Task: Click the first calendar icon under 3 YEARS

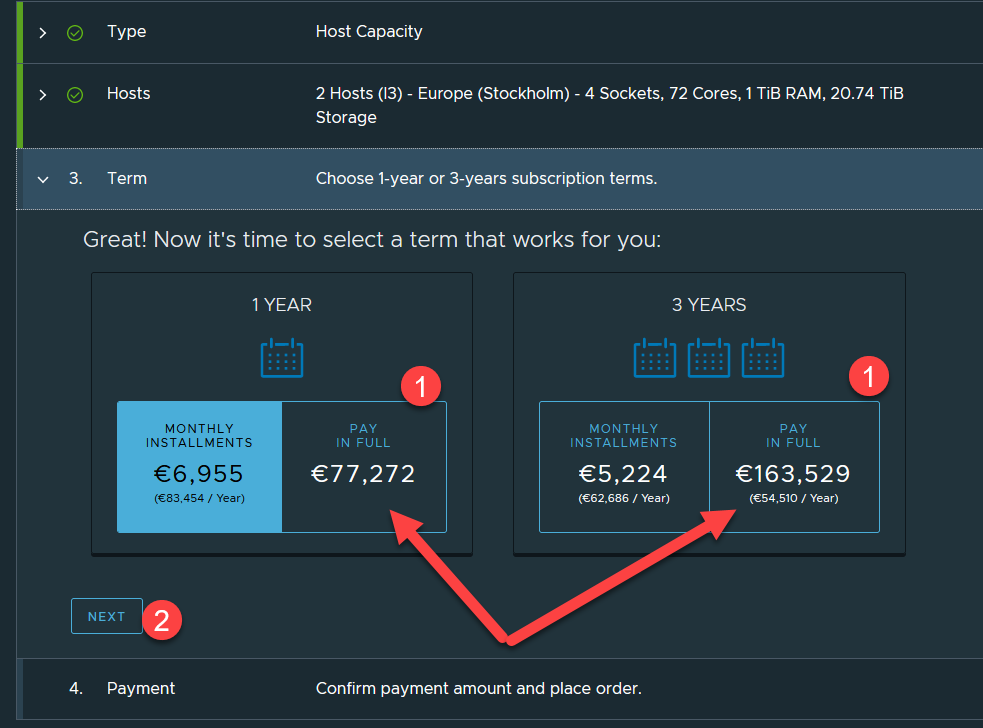Action: [x=655, y=358]
